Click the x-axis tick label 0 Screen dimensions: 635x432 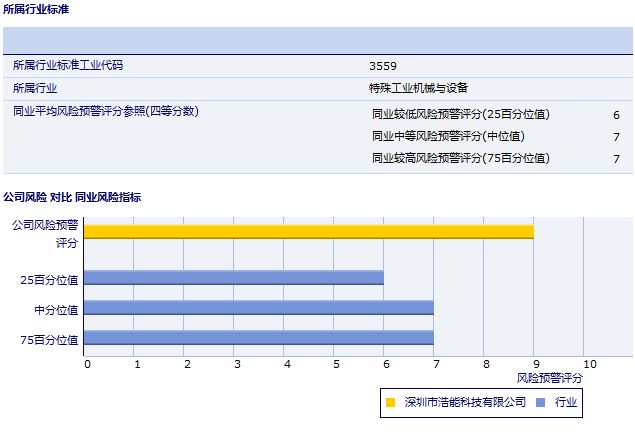tap(87, 364)
